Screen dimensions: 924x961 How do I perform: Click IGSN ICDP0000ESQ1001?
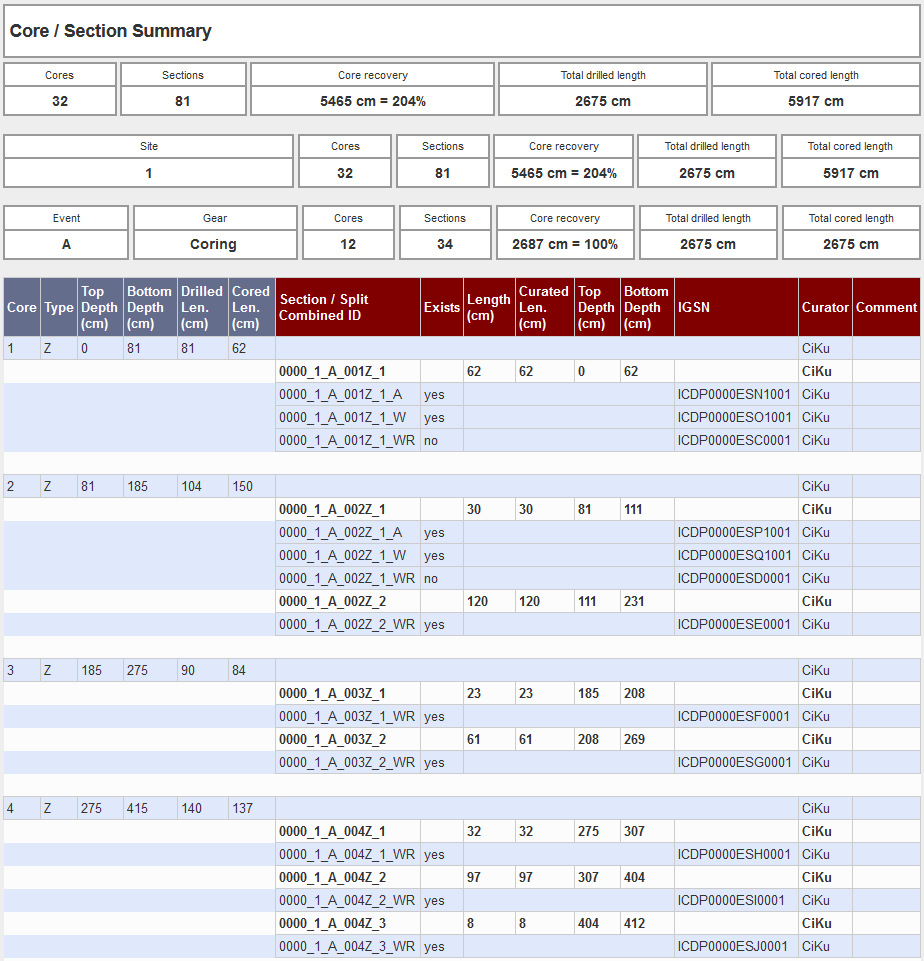pos(734,555)
